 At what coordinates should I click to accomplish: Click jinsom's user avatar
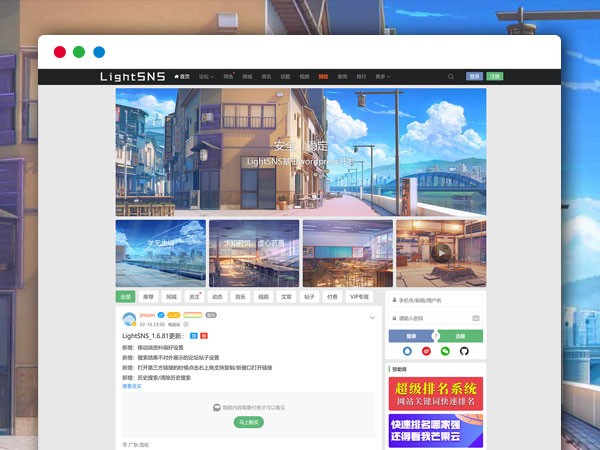click(x=130, y=320)
